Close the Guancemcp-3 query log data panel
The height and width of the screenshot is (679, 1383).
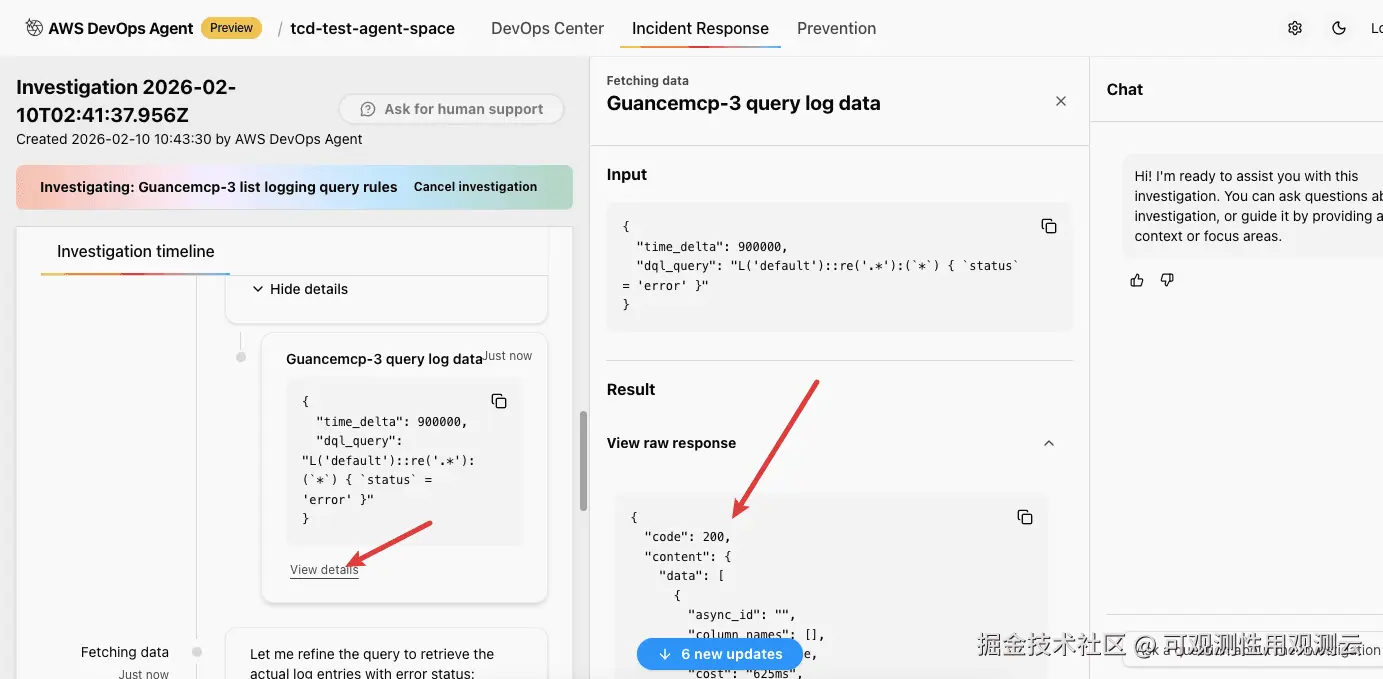point(1061,101)
